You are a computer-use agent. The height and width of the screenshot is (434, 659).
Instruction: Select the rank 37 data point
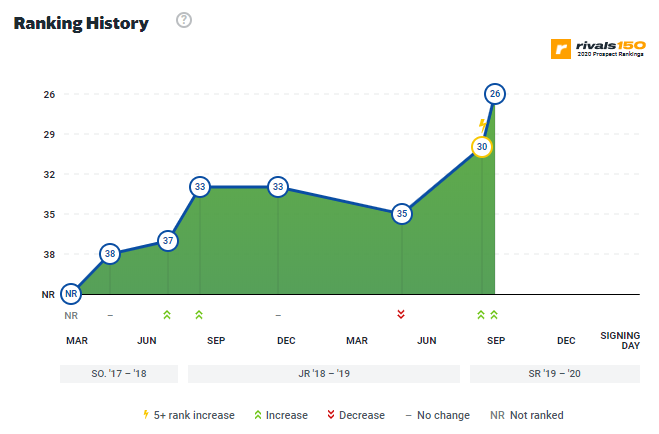point(167,241)
